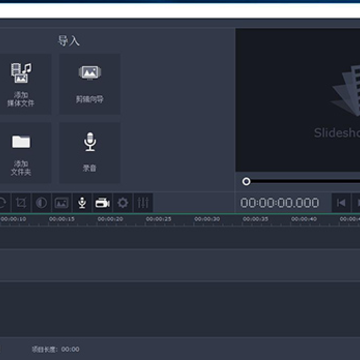Viewport: 360px width, 360px height.
Task: Click the 导入 (import) panel heading
Action: [x=69, y=41]
